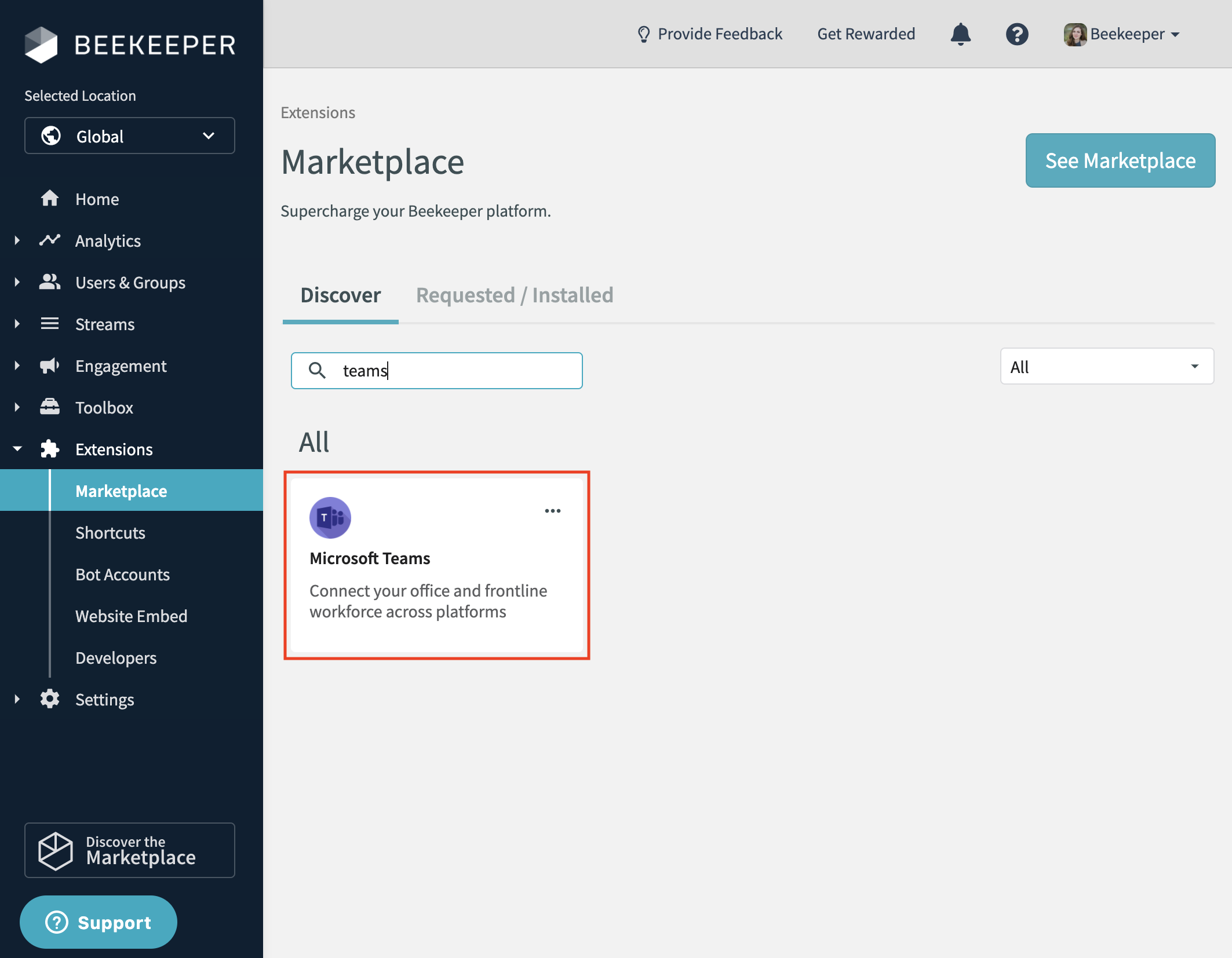Viewport: 1232px width, 958px height.
Task: Open the Global location dropdown
Action: 130,136
